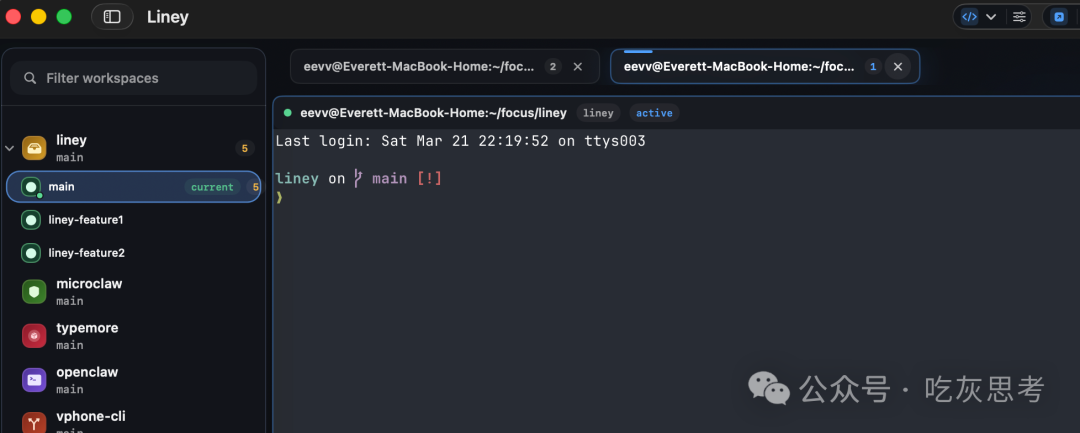1080x433 pixels.
Task: Switch to the second active terminal tab
Action: (765, 67)
